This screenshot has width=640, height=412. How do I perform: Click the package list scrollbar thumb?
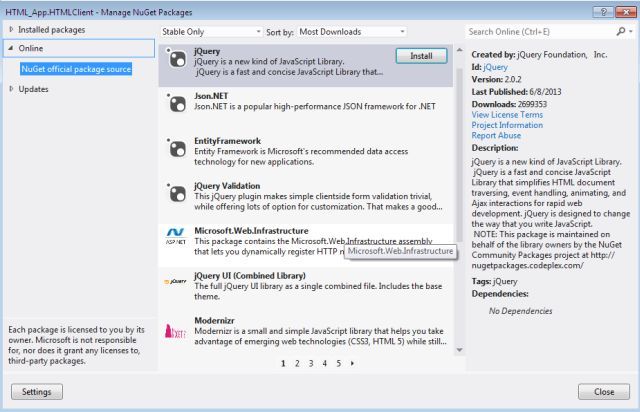pyautogui.click(x=460, y=155)
